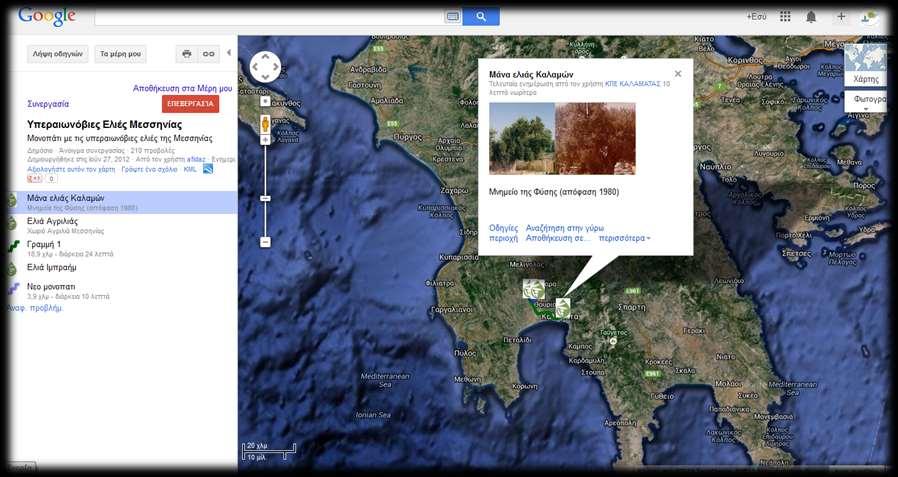Screen dimensions: 898x477
Task: Open the green olive tree photo thumbnail
Action: click(x=522, y=138)
